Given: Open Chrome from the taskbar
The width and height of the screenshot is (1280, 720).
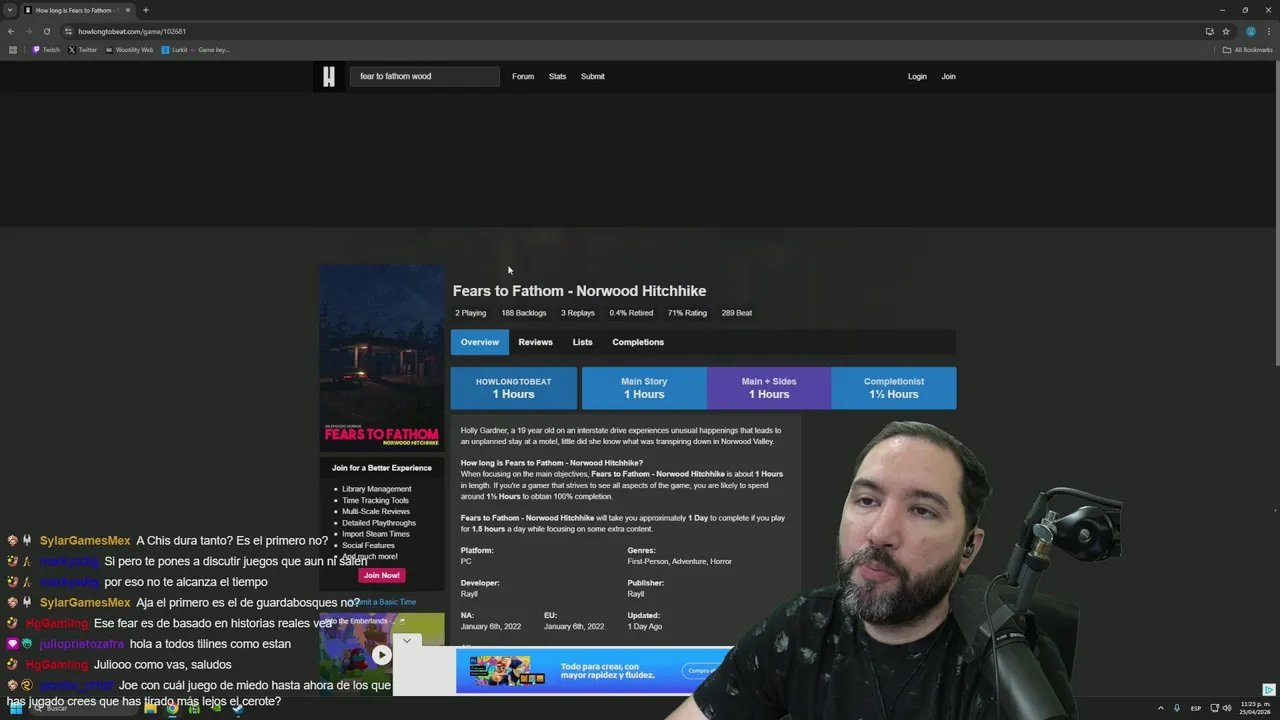Looking at the screenshot, I should point(172,708).
